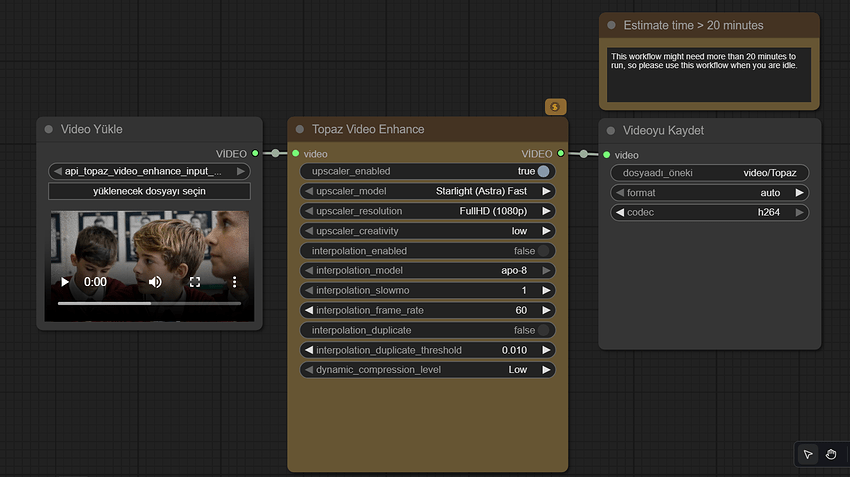
Task: Click the video preview progress bar
Action: click(x=149, y=303)
